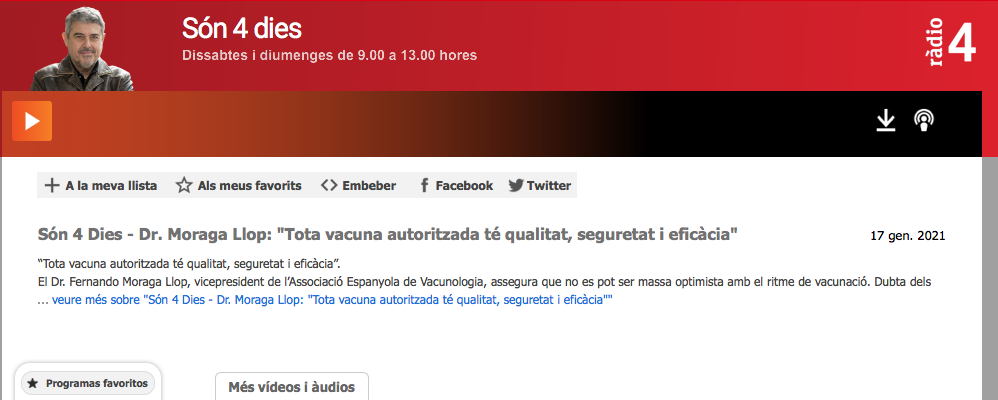Open the Són 4 dies program title

click(x=242, y=28)
